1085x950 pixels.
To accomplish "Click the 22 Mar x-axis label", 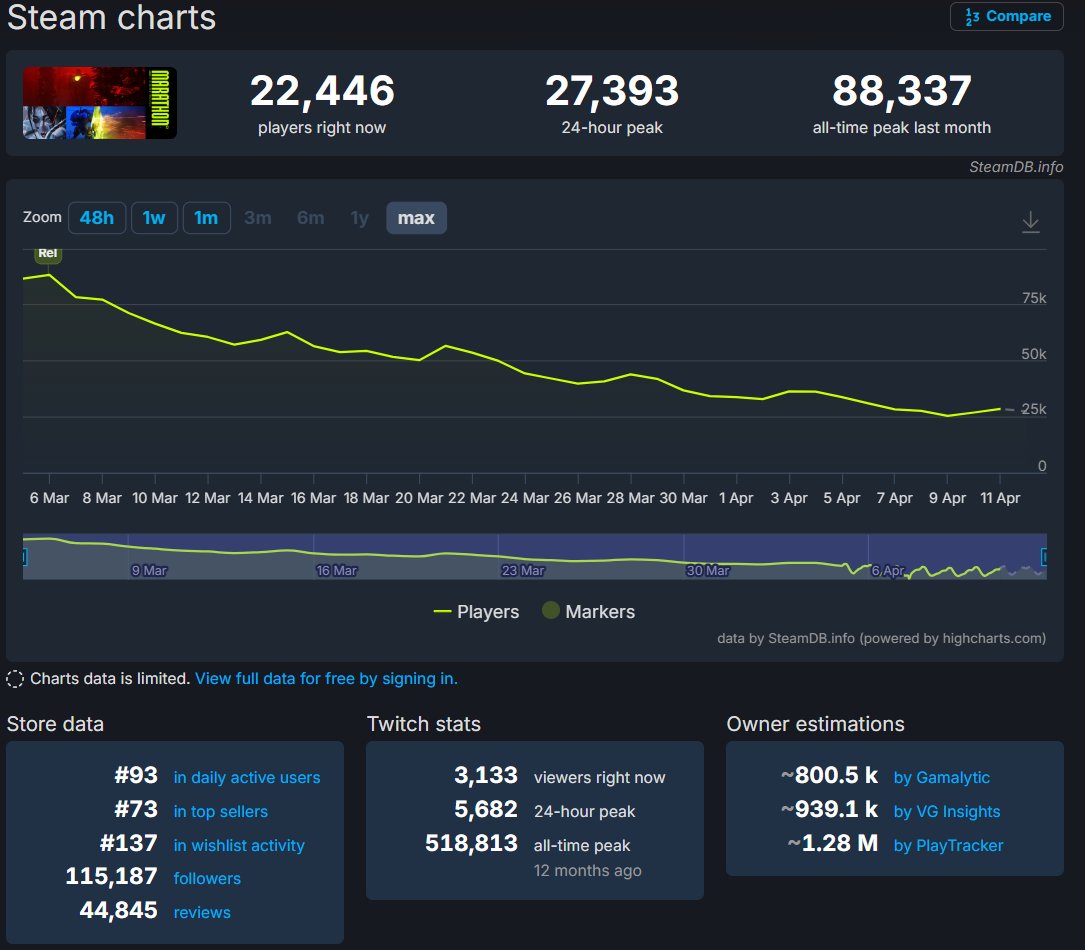I will coord(472,498).
